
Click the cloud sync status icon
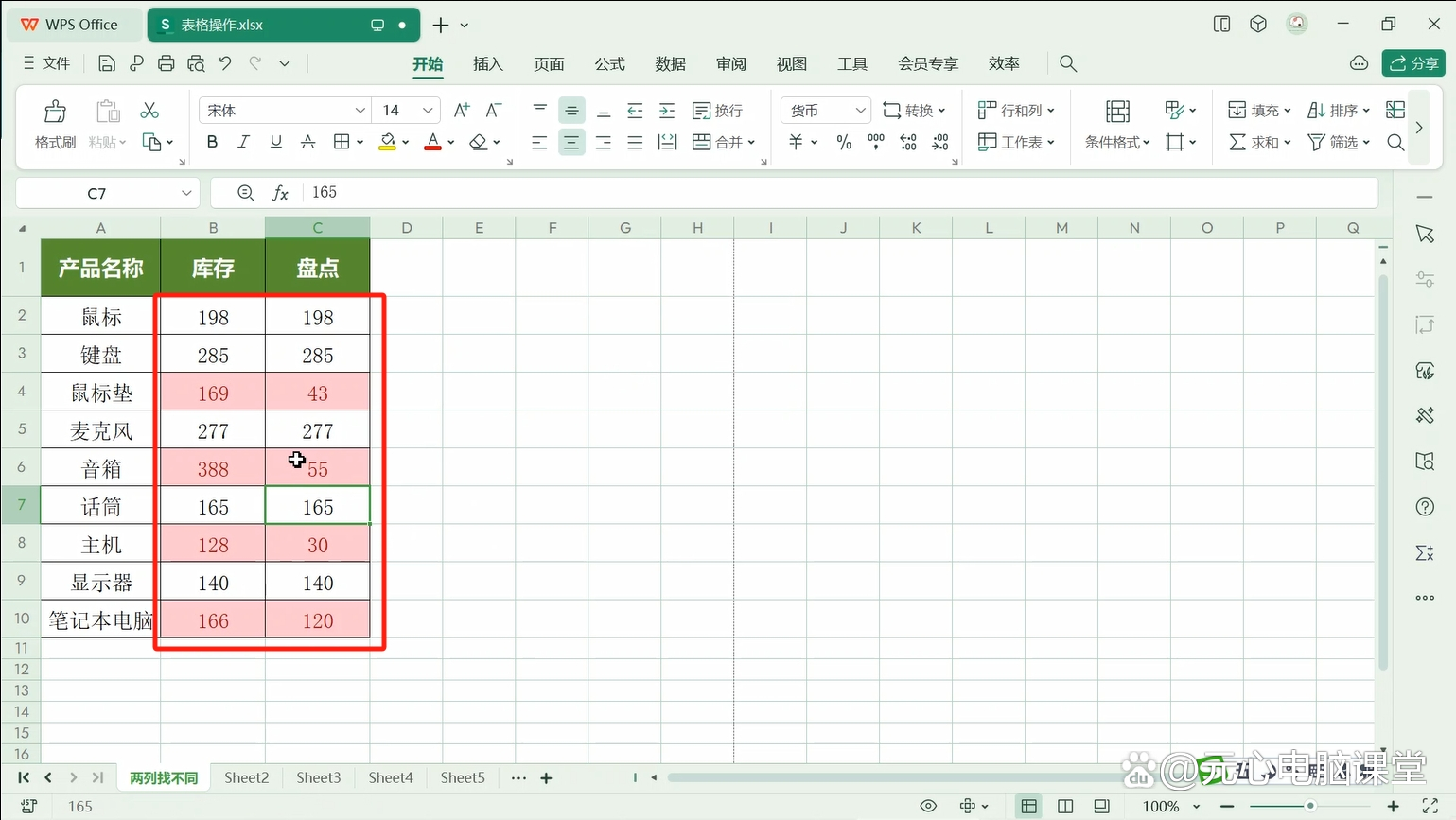[x=1360, y=63]
